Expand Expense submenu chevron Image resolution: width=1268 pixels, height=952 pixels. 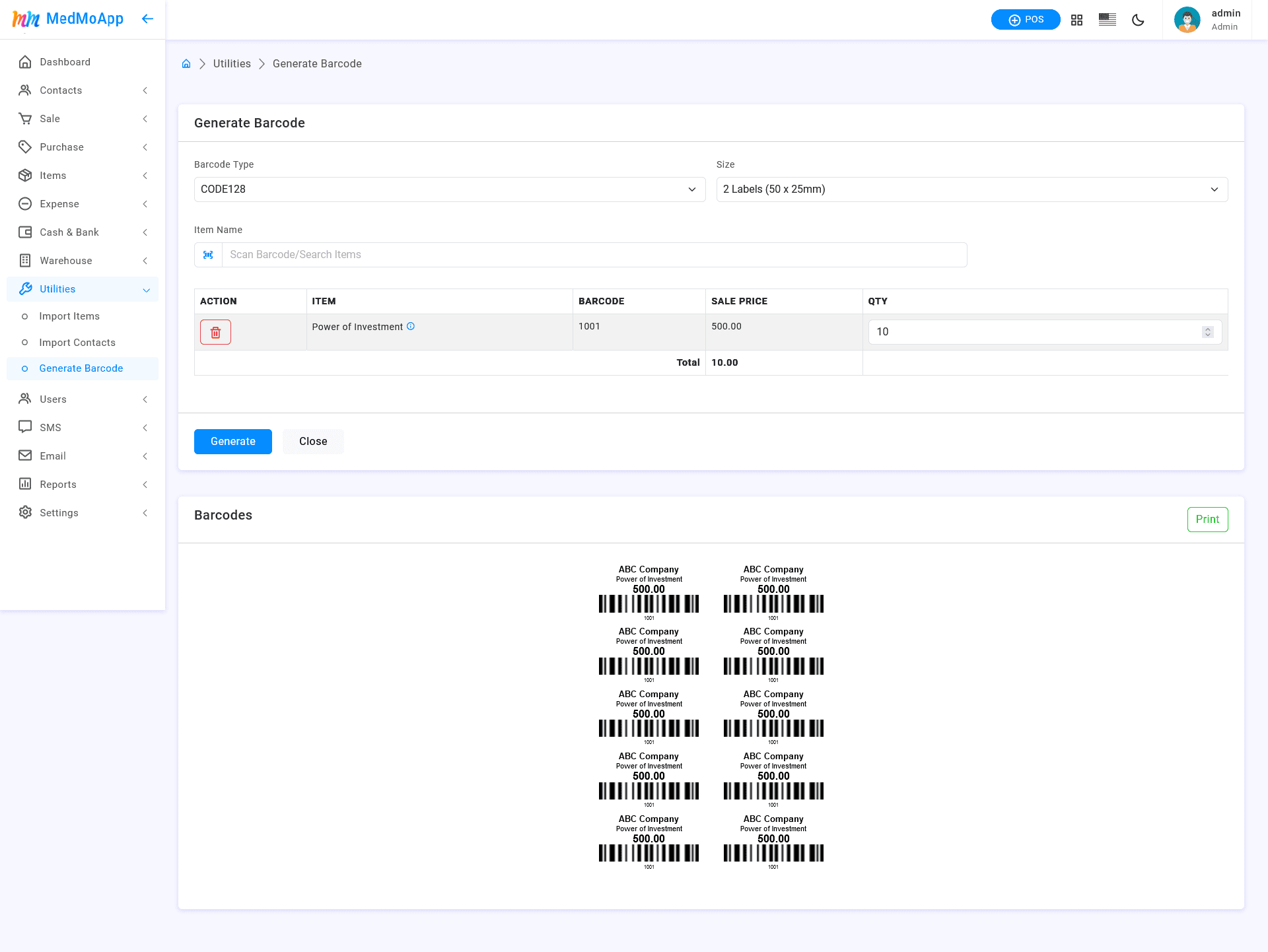(x=145, y=204)
